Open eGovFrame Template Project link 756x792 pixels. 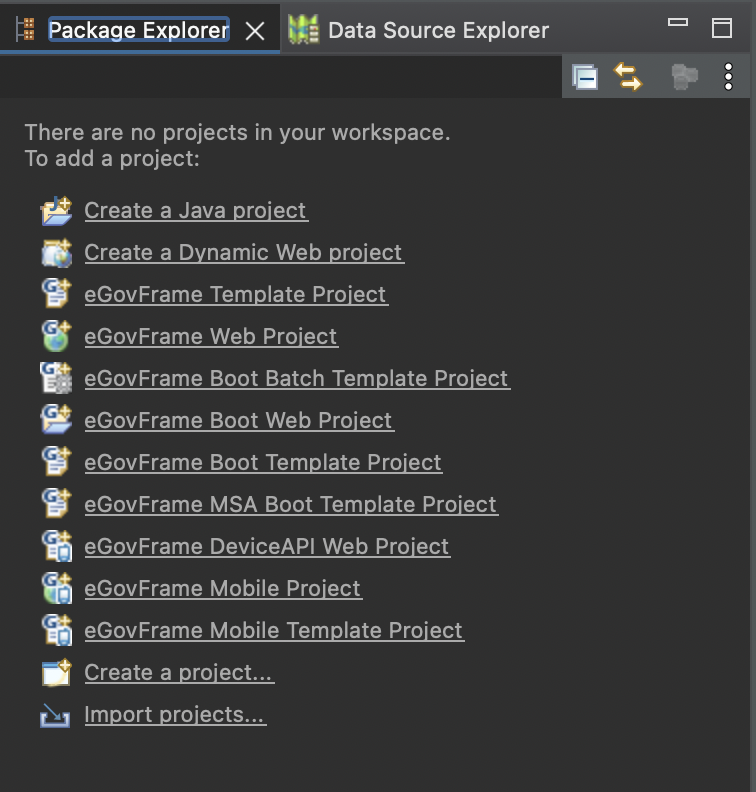[x=235, y=294]
